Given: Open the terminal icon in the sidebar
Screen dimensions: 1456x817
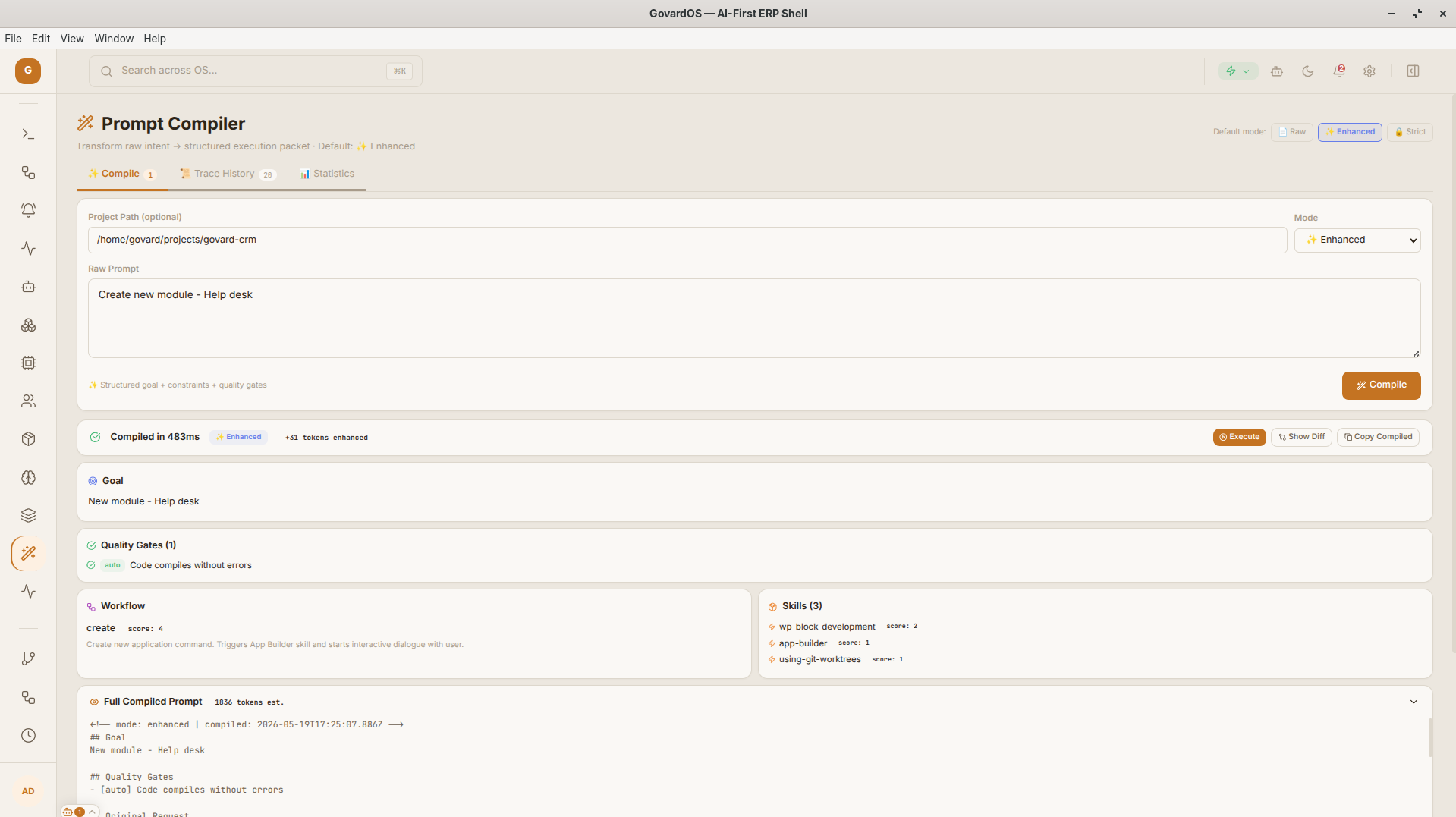Looking at the screenshot, I should 28,134.
